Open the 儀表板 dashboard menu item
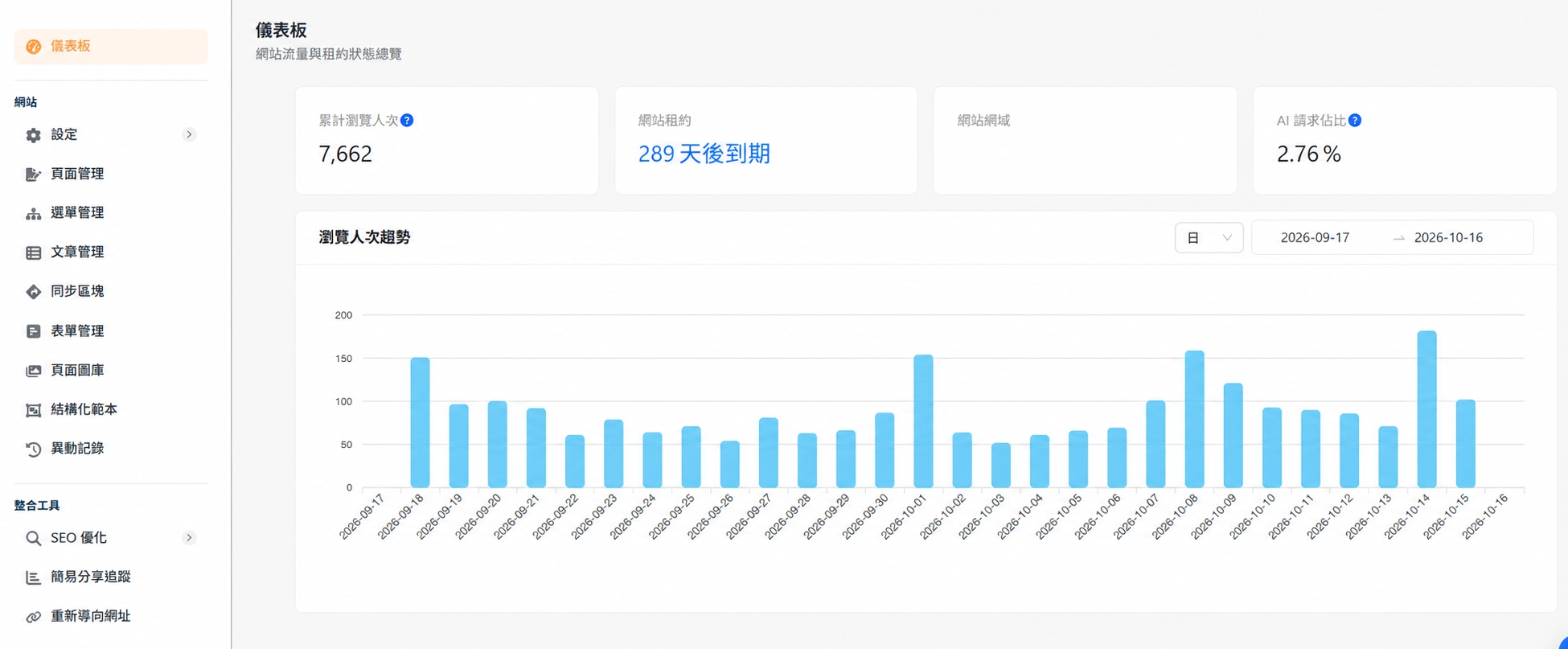This screenshot has width=1568, height=649. point(111,47)
